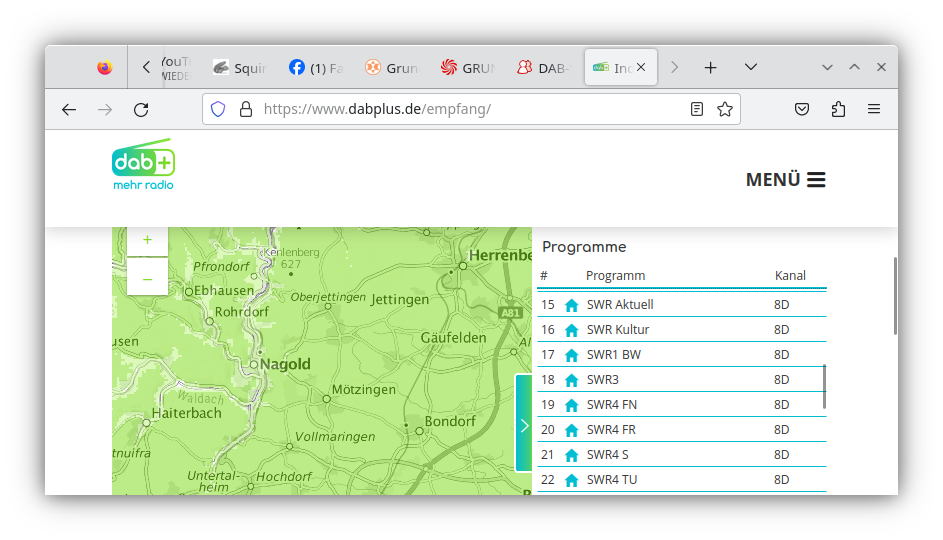The image size is (943, 540).
Task: Switch to the Squir tab
Action: click(239, 68)
